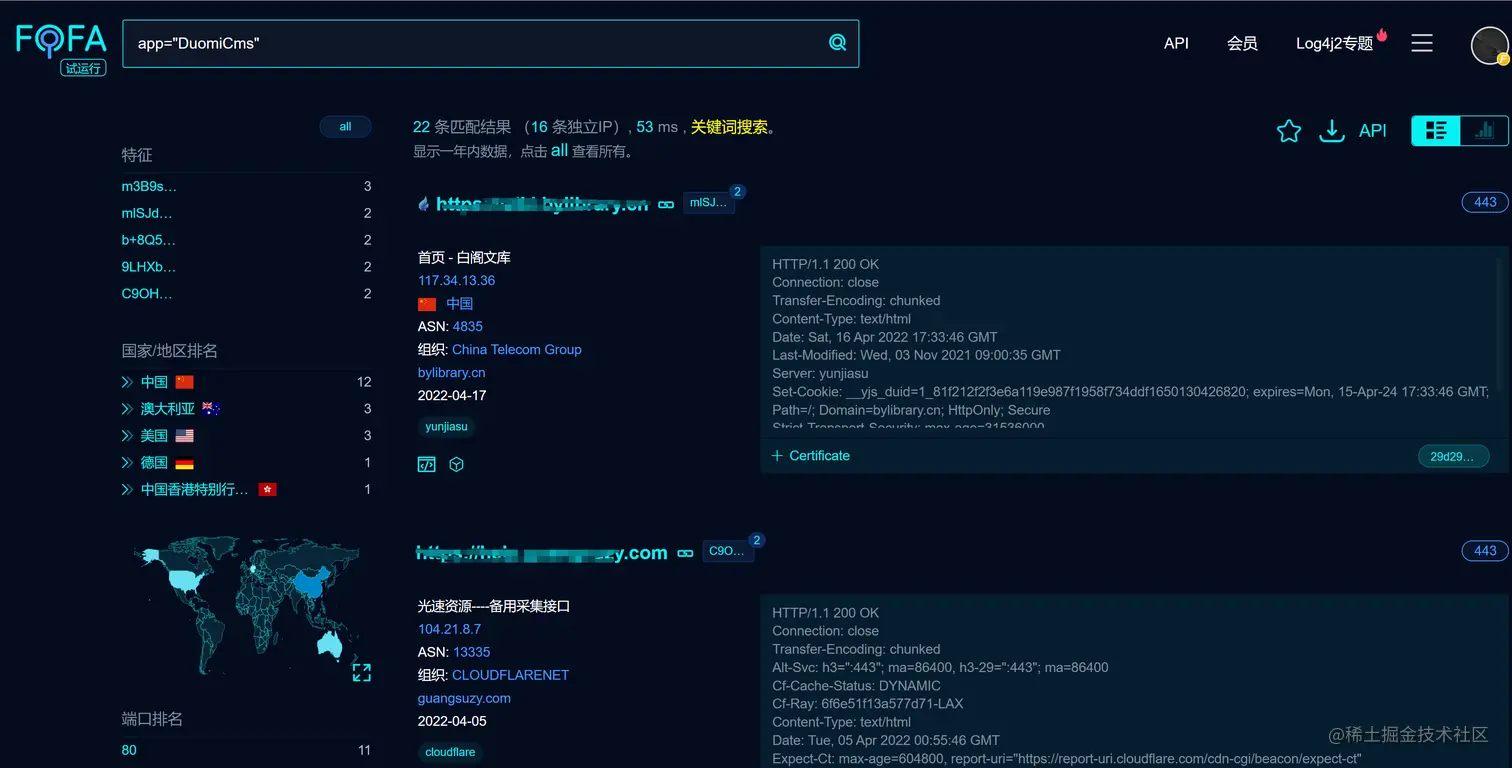
Task: Bookmark the query with star icon
Action: coord(1289,131)
